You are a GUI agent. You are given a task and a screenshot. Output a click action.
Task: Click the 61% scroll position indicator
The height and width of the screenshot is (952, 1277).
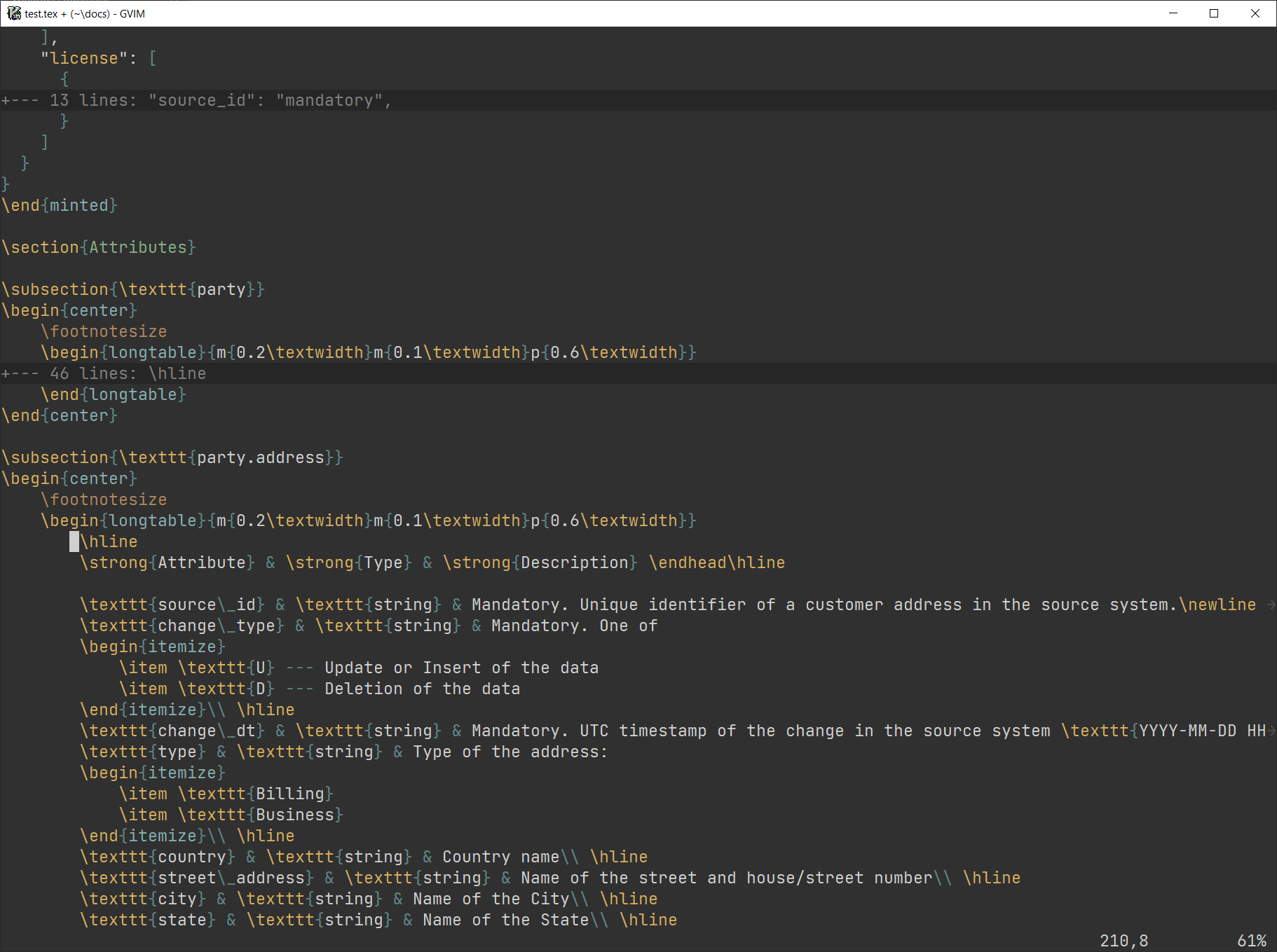[x=1252, y=941]
